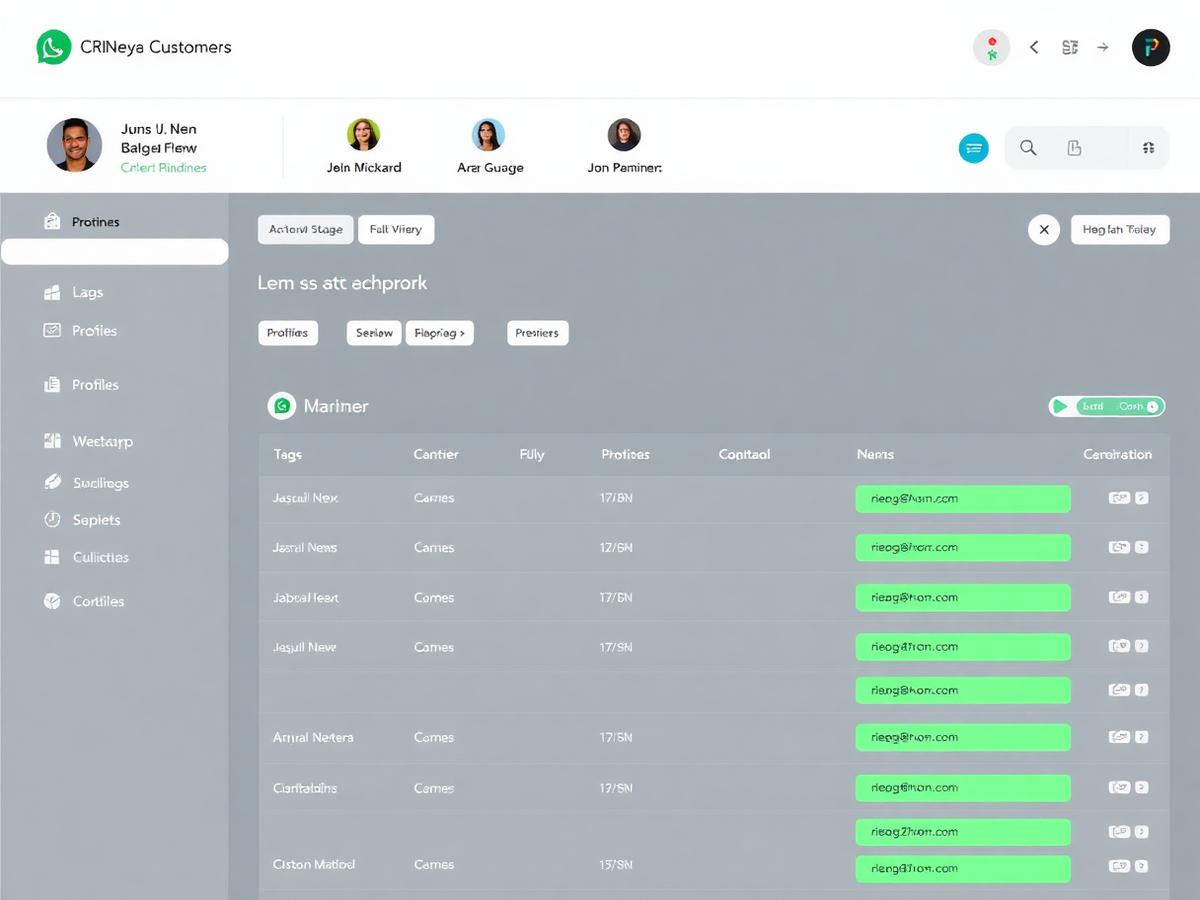Open the Juns U. Nen profile photo

pos(74,145)
